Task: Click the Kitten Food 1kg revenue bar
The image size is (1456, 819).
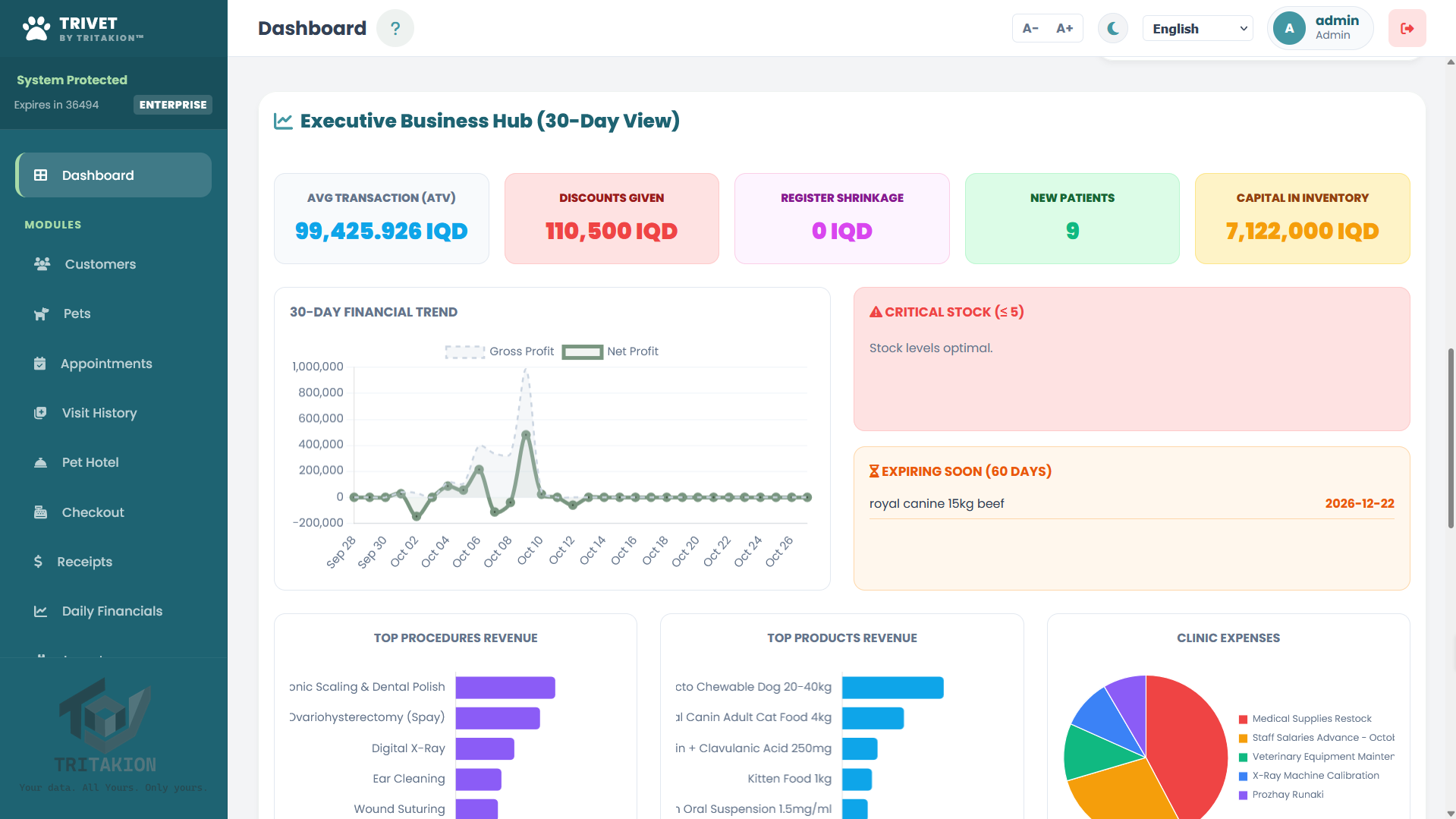Action: pyautogui.click(x=857, y=780)
